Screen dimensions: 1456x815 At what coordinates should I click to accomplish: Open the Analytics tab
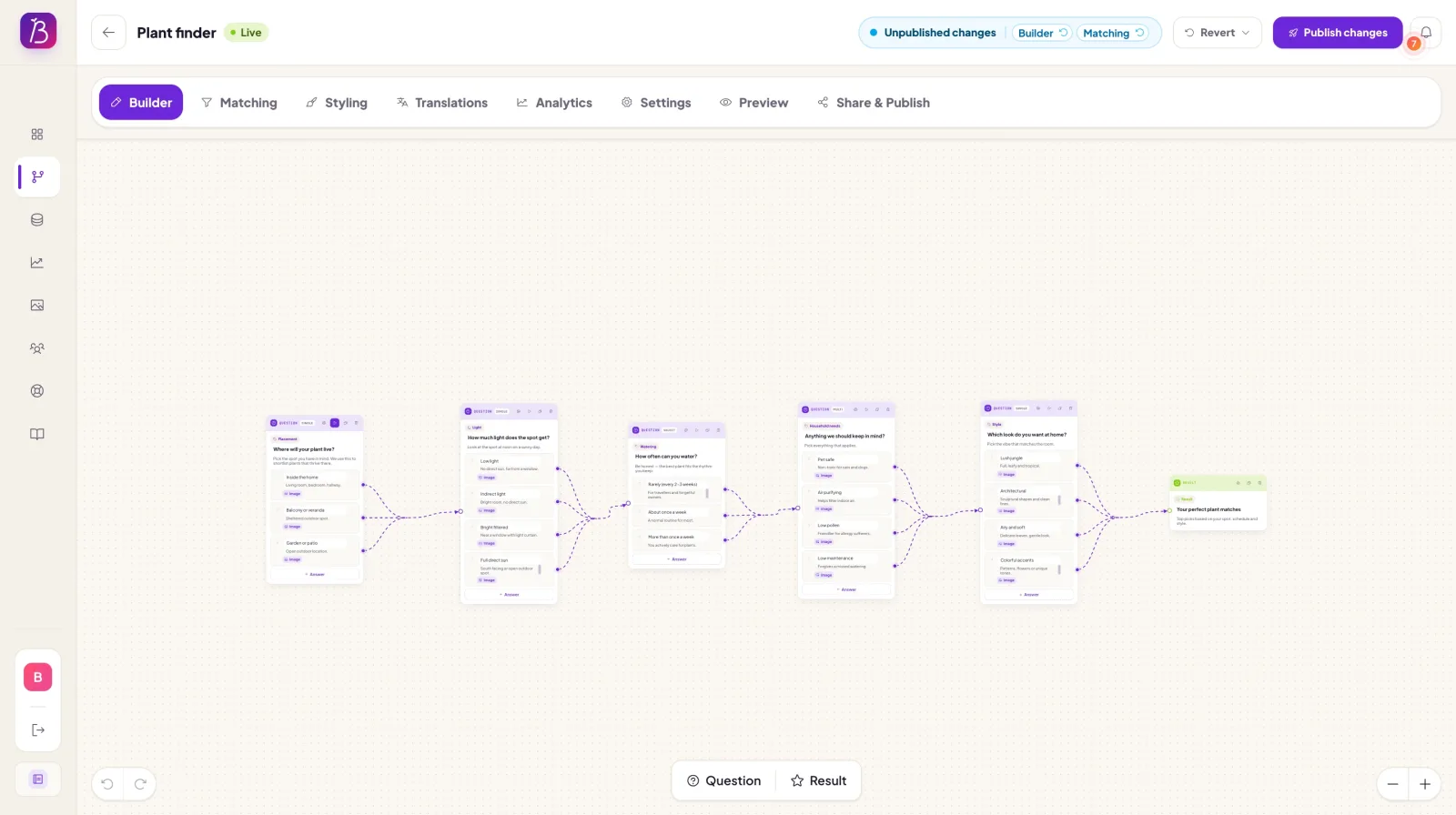[554, 103]
